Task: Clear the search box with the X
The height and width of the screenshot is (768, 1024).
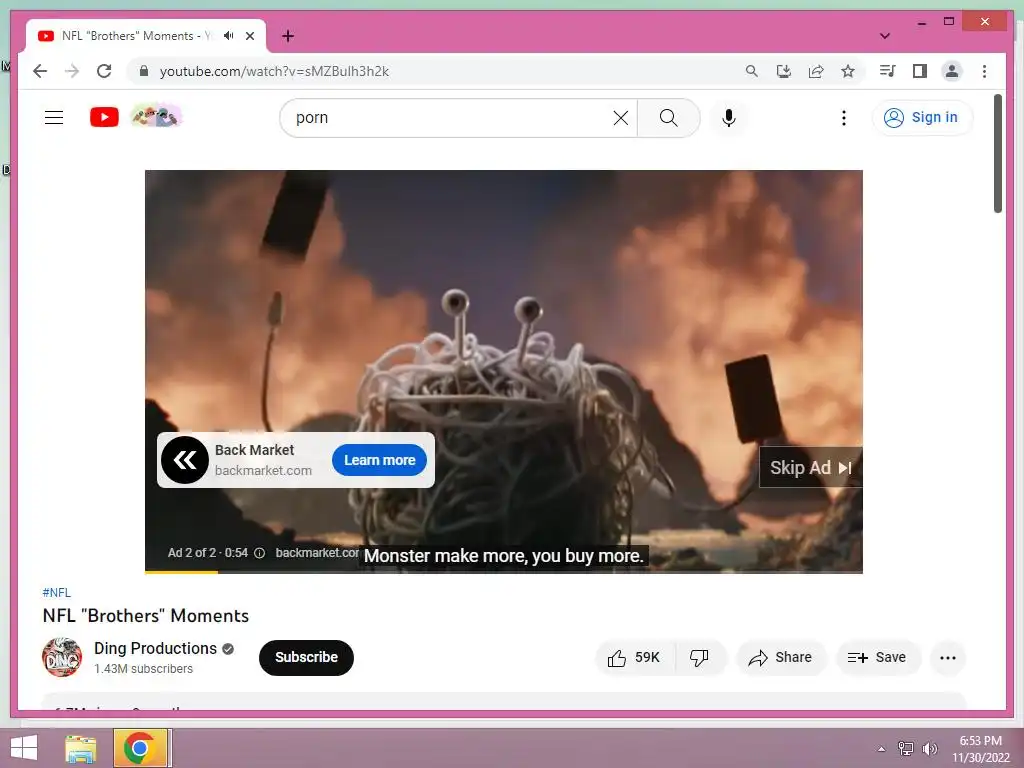Action: (x=620, y=118)
